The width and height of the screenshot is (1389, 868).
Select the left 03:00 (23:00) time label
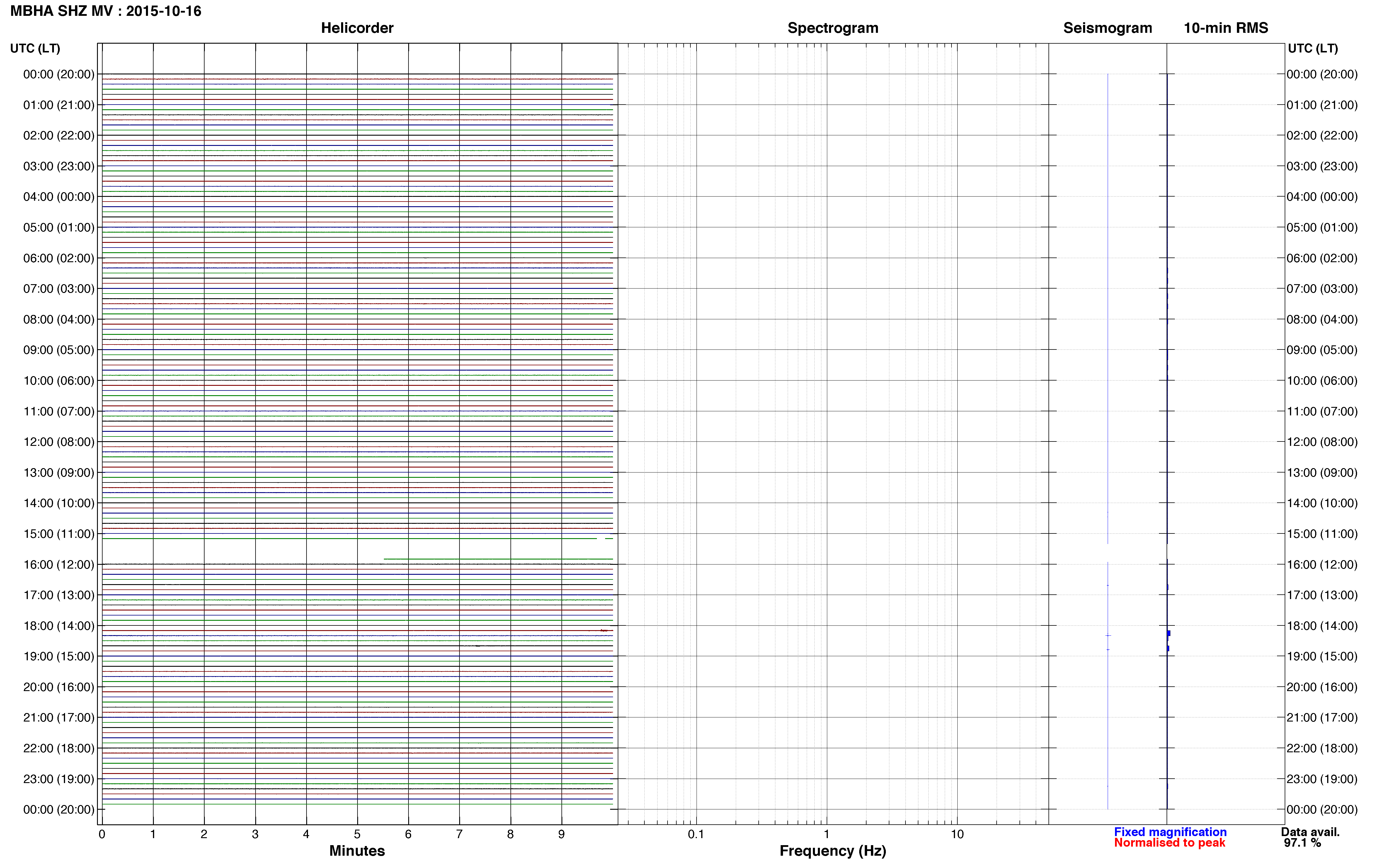point(59,166)
